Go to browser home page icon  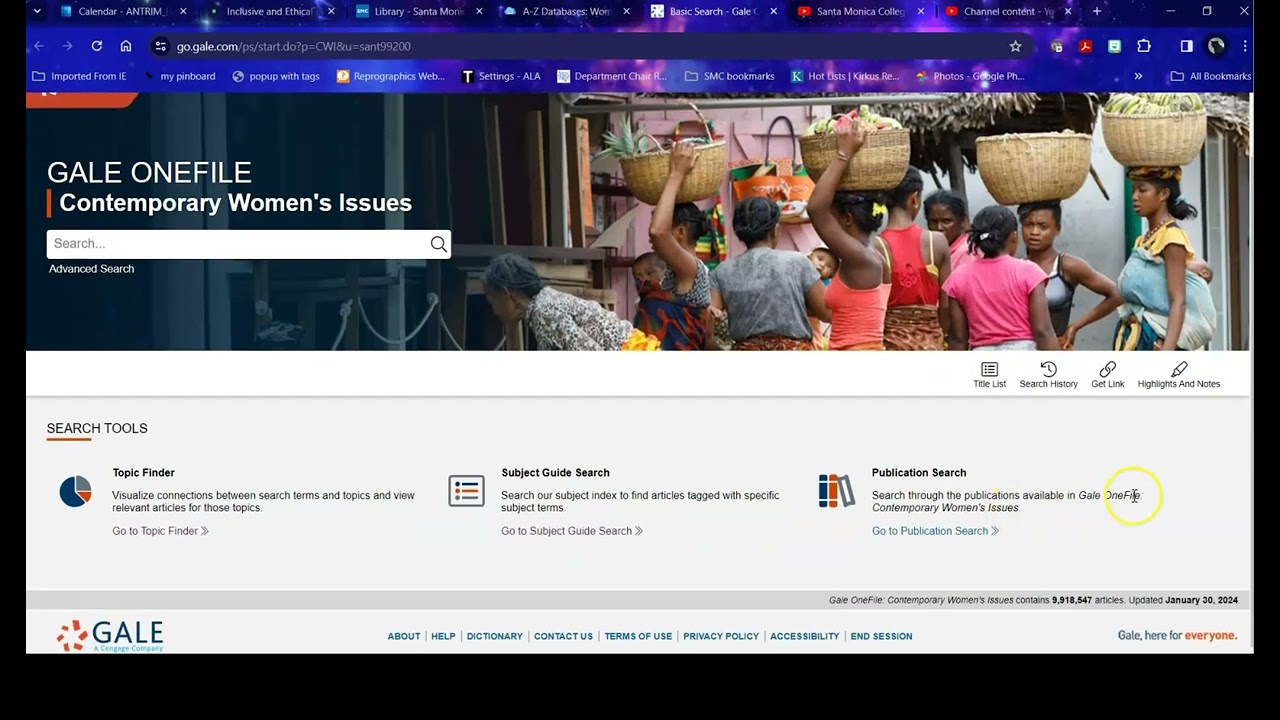[x=126, y=46]
